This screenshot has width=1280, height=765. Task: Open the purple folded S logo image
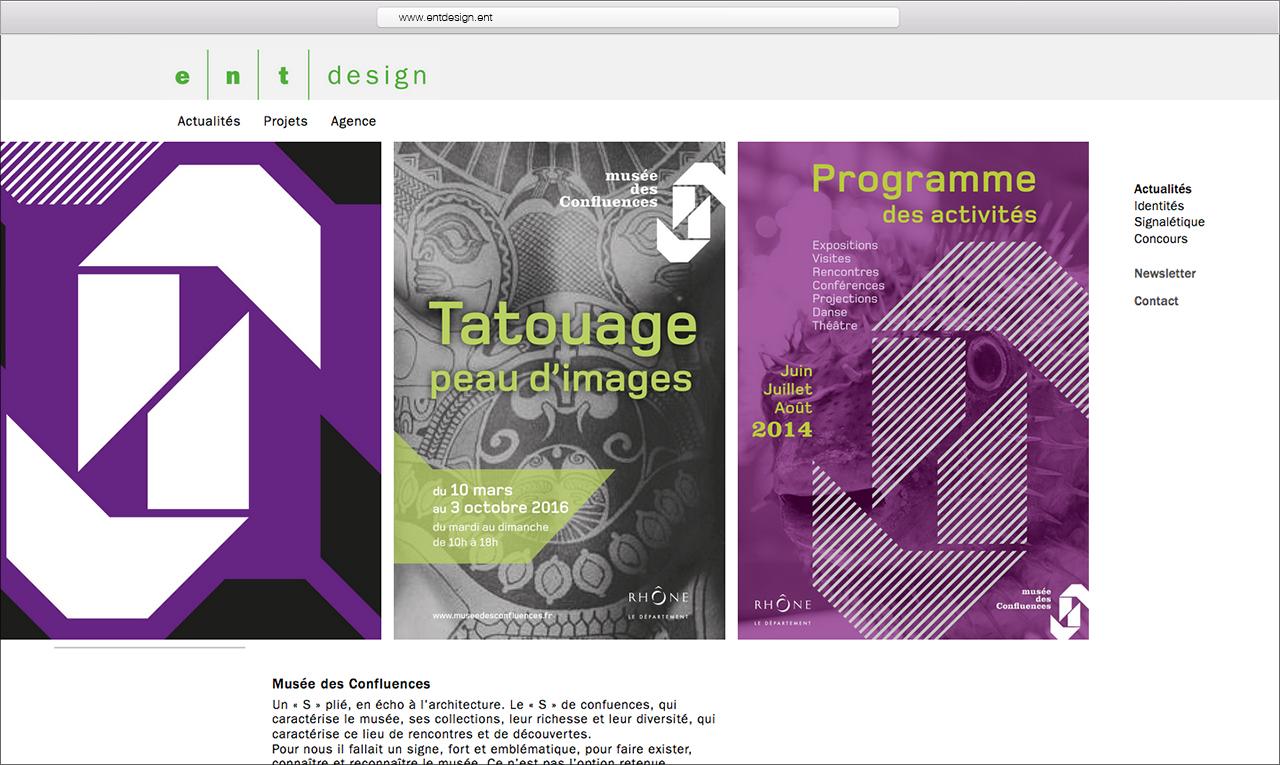190,390
